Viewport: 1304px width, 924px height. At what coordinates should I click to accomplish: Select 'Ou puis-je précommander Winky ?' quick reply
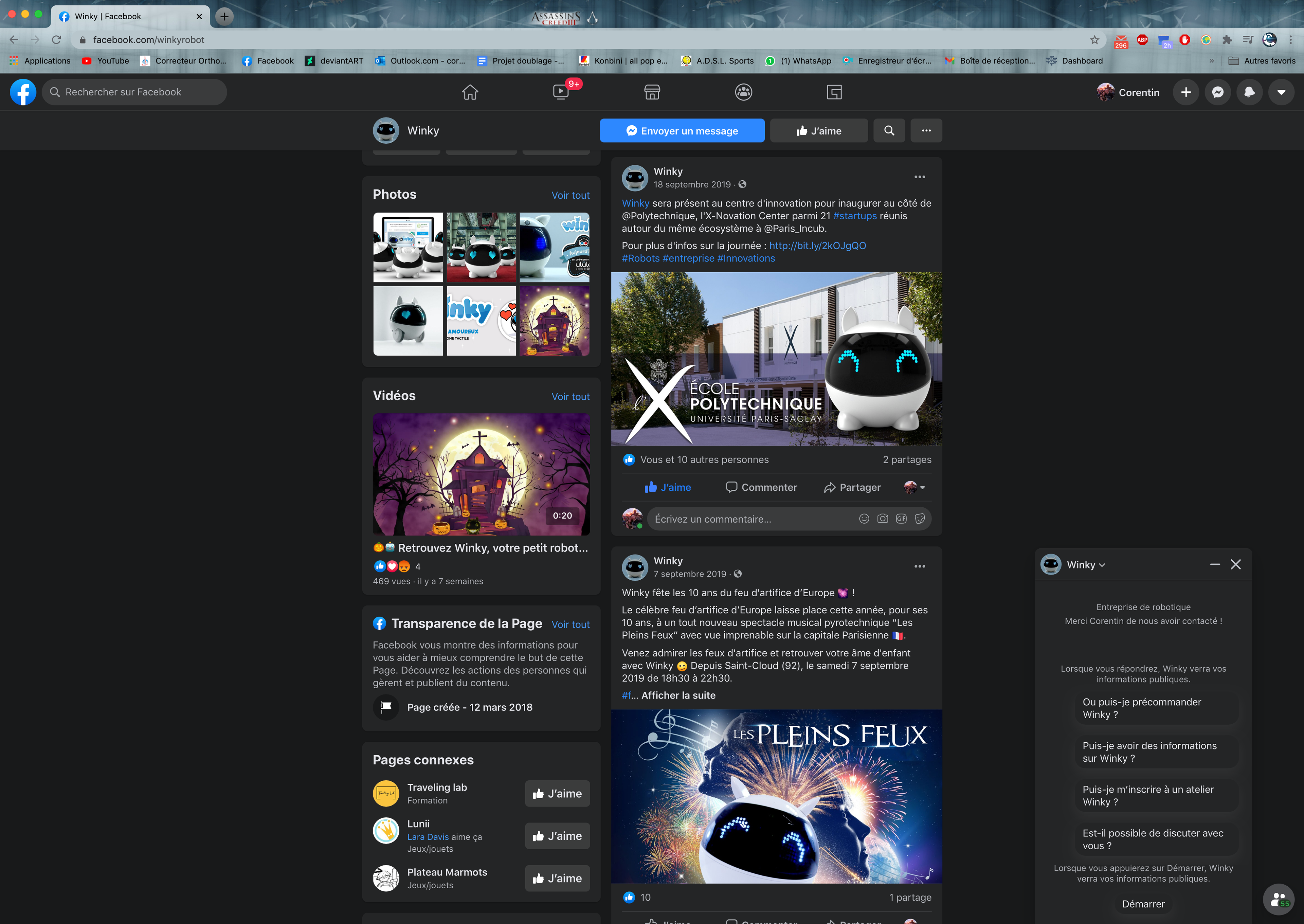1156,708
